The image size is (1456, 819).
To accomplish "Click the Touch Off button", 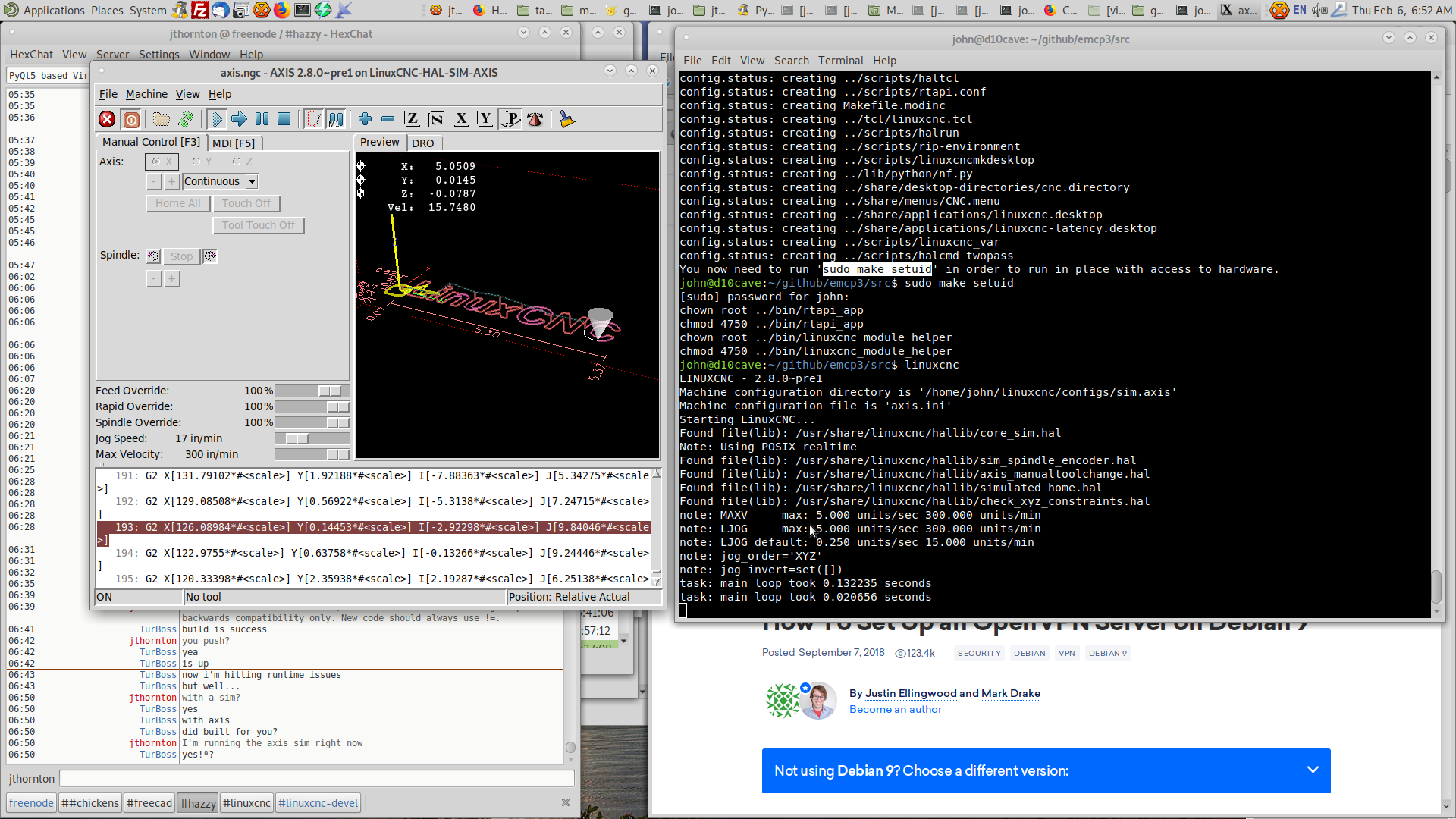I will (246, 203).
